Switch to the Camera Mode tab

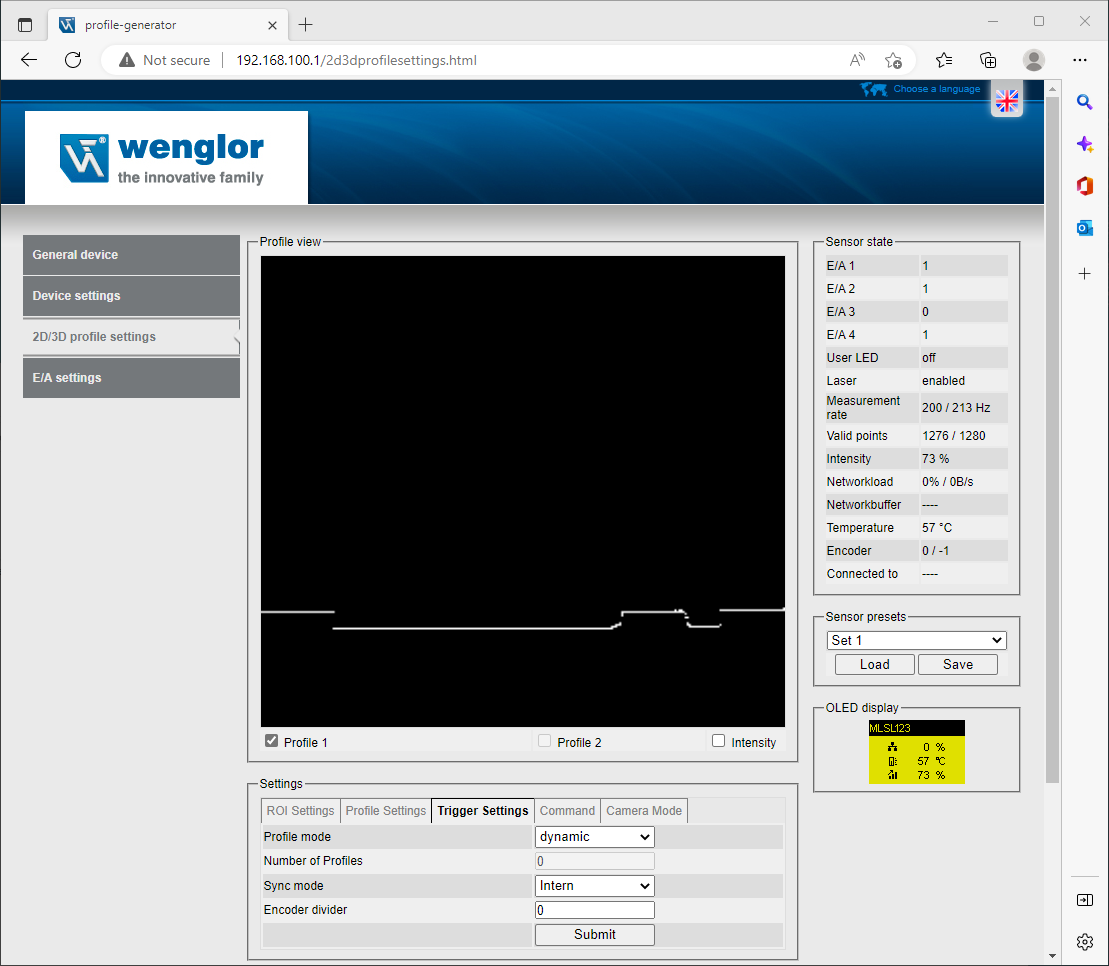point(644,811)
